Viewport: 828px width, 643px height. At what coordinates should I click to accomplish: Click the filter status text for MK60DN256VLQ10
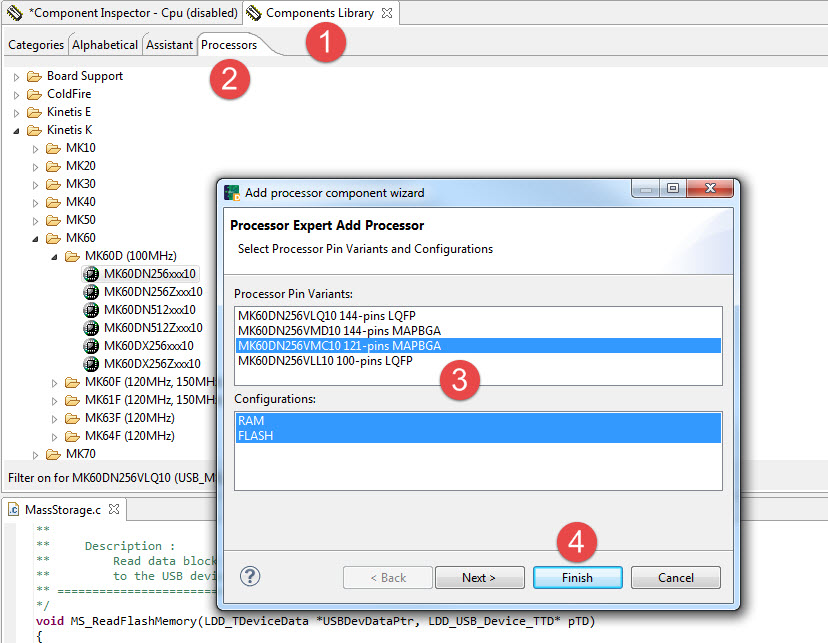(112, 478)
